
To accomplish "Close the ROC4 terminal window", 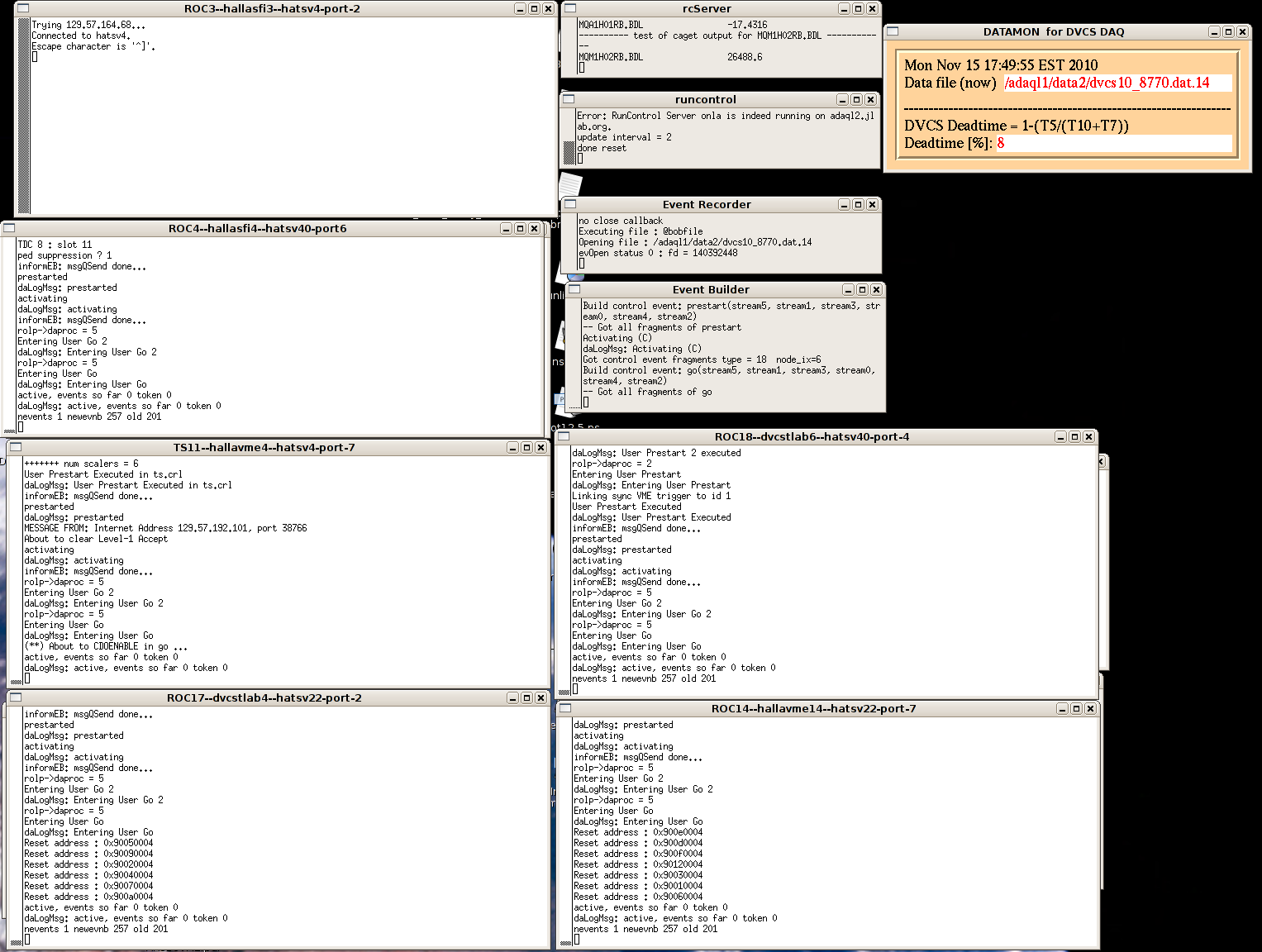I will coord(534,228).
